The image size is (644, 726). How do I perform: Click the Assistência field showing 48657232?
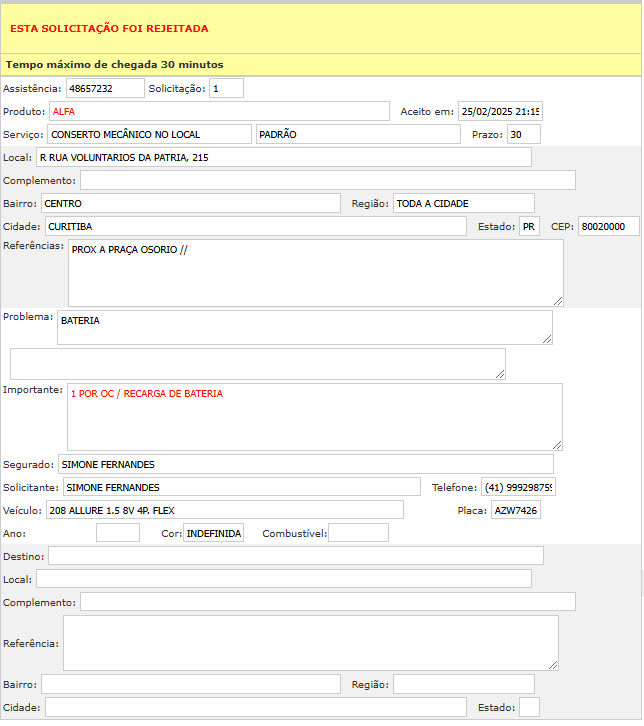pyautogui.click(x=105, y=88)
